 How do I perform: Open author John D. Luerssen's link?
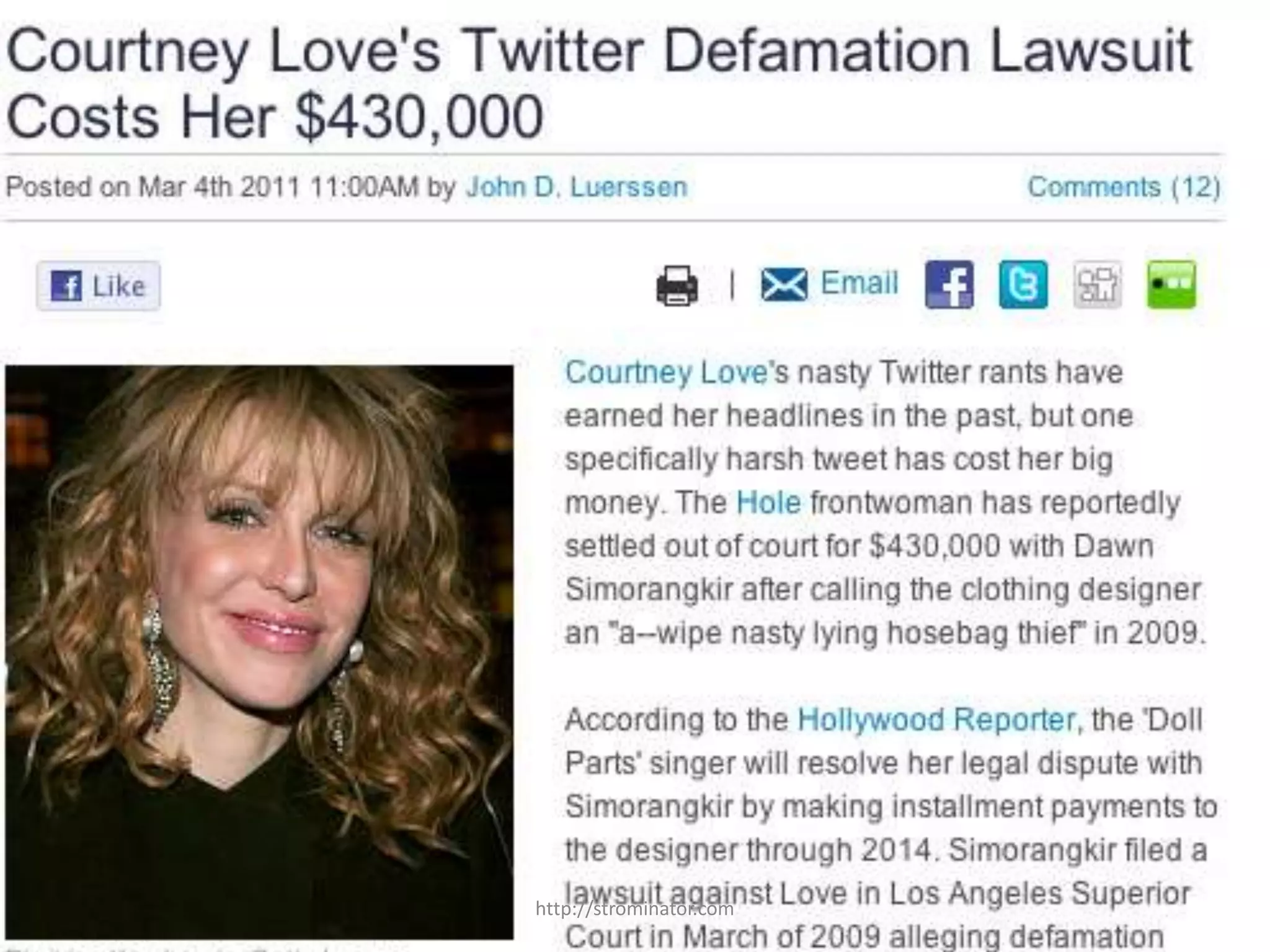577,187
